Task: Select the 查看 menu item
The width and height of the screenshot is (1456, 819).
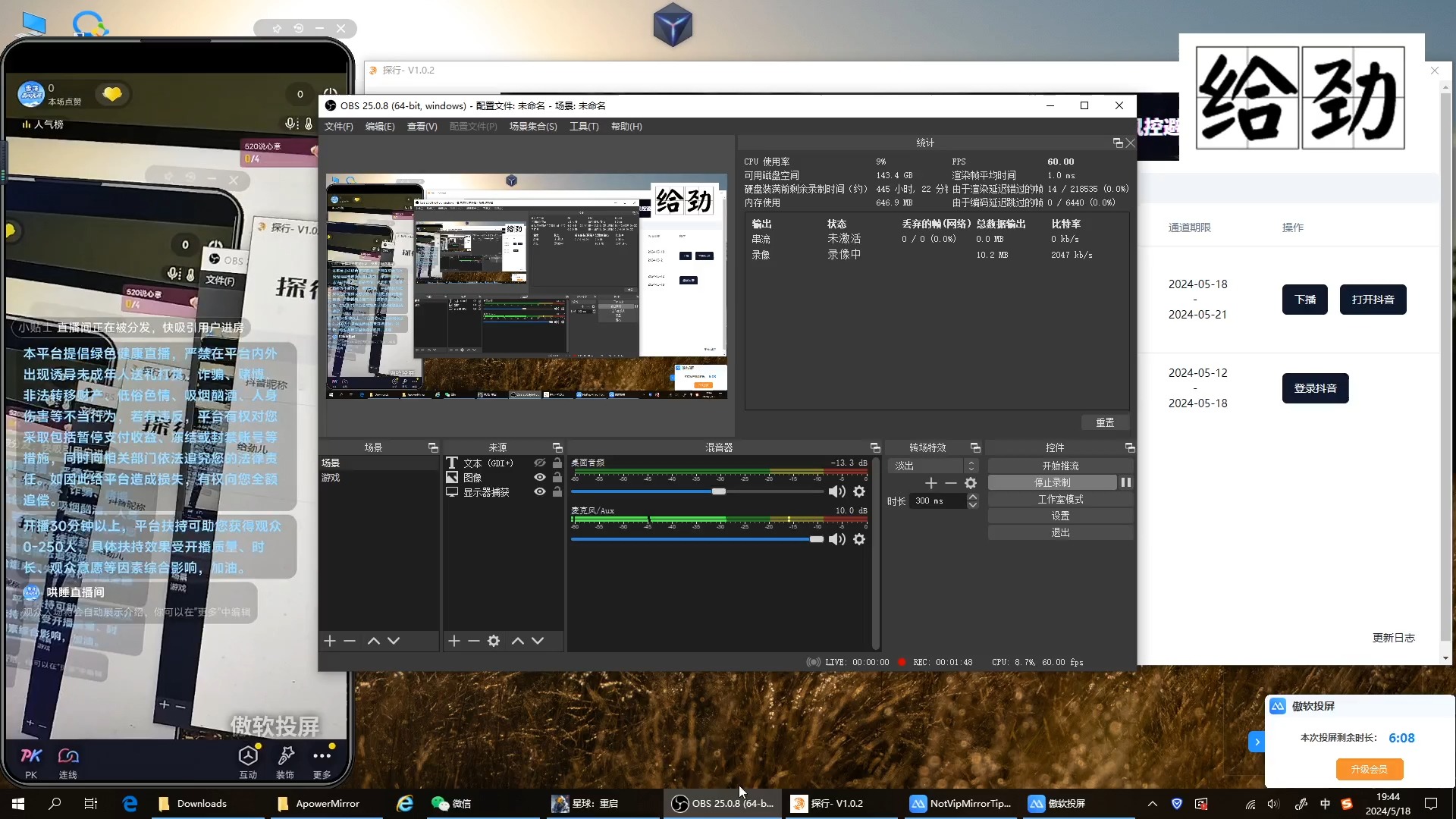Action: (422, 126)
